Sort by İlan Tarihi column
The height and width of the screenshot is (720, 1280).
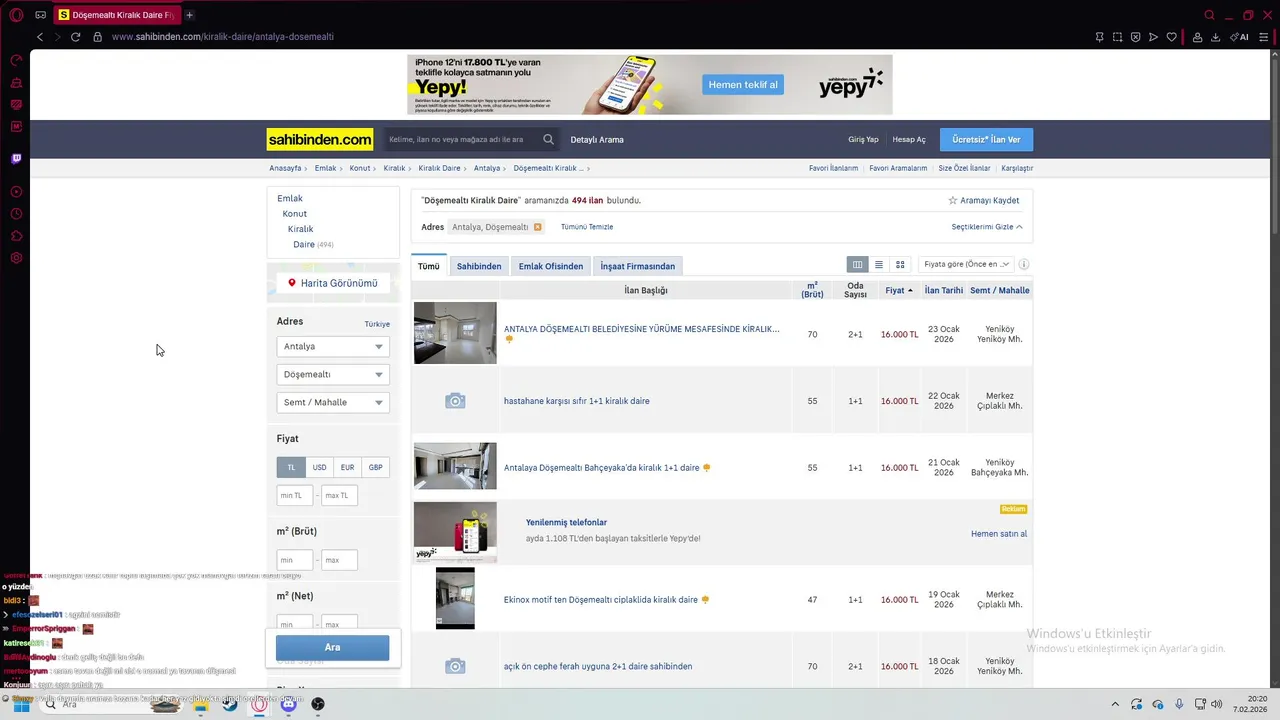pos(944,291)
